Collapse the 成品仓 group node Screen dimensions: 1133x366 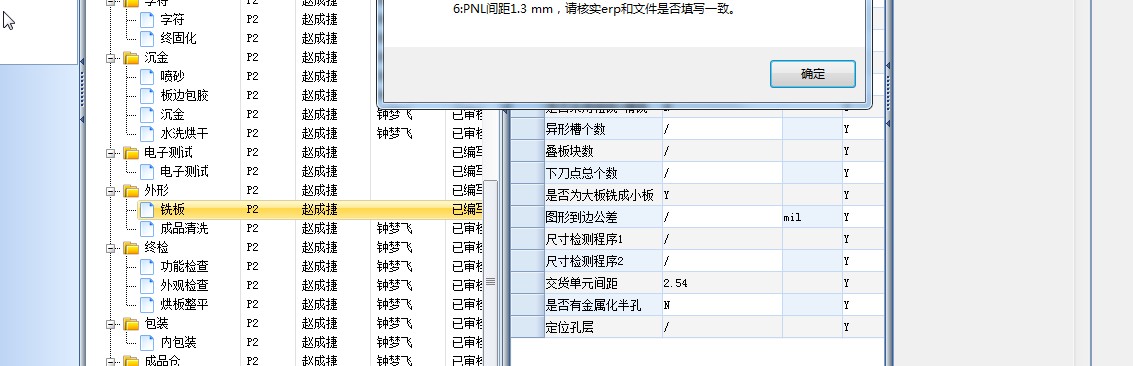(x=111, y=361)
